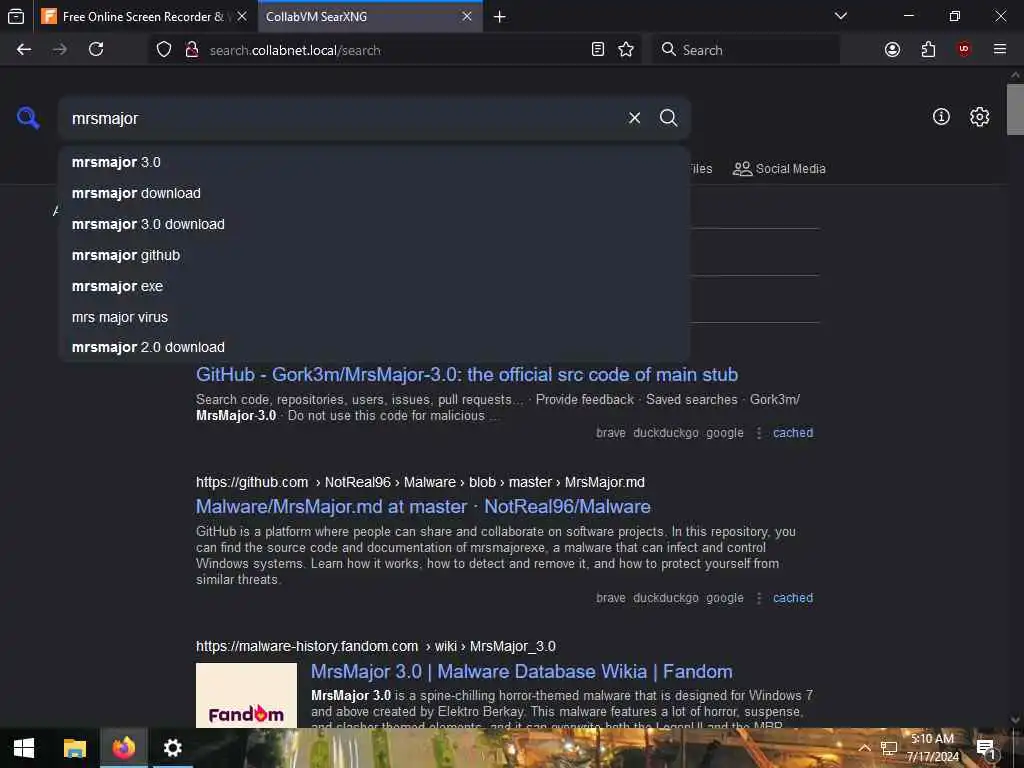List all tabs dropdown arrow
Viewport: 1024px width, 768px height.
841,16
